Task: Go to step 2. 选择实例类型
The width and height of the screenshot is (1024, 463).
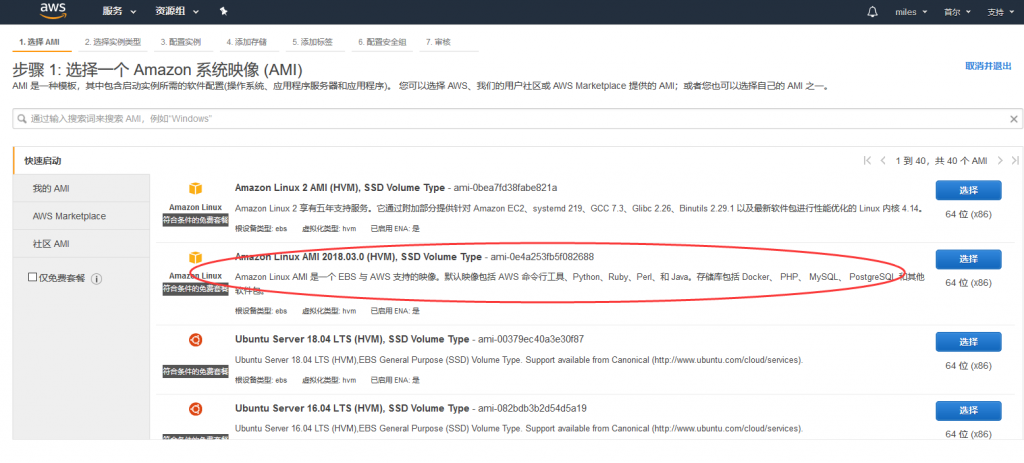Action: [x=112, y=42]
